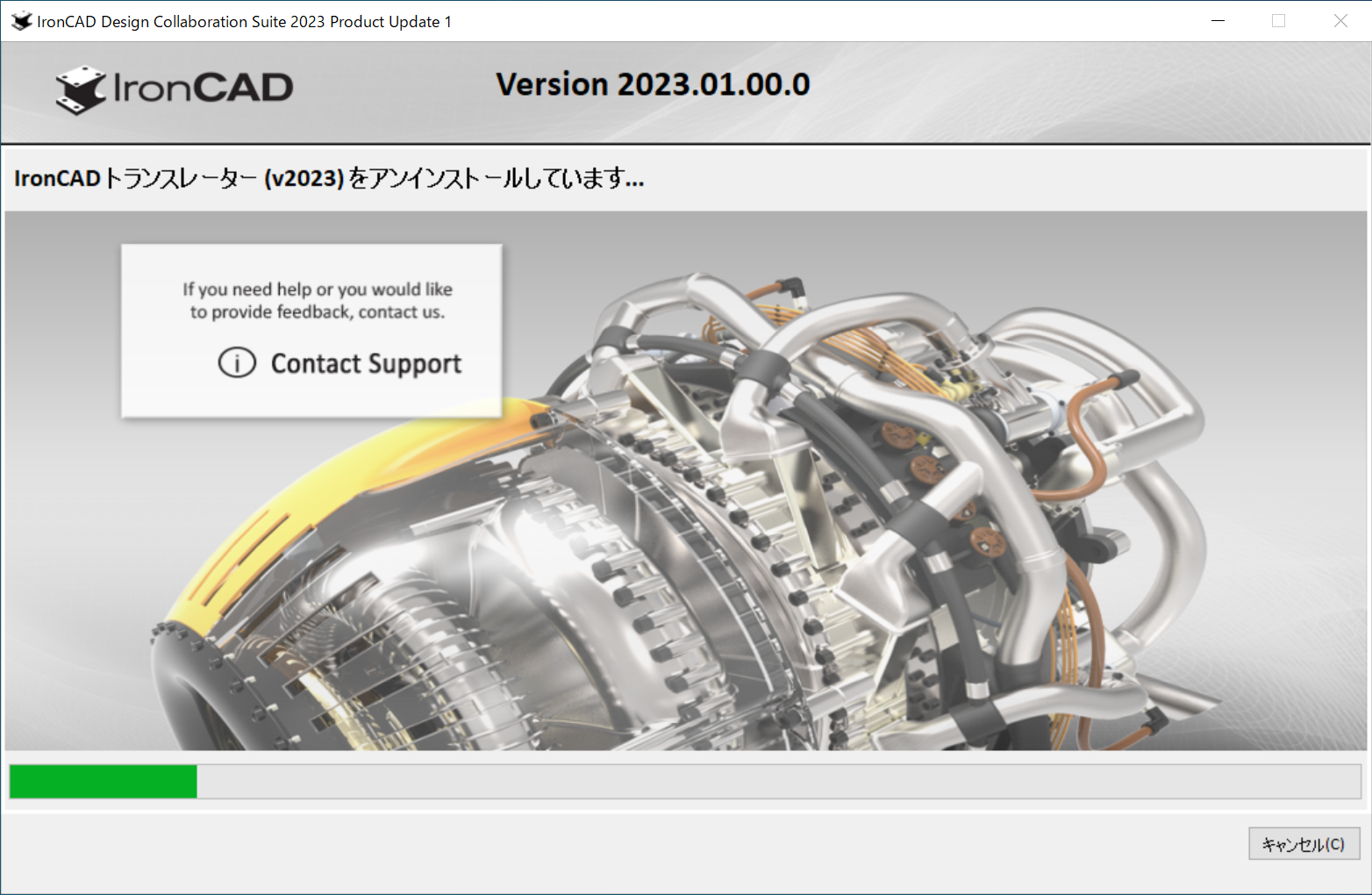Click the jet engine preview image
Image resolution: width=1372 pixels, height=895 pixels.
[790, 526]
